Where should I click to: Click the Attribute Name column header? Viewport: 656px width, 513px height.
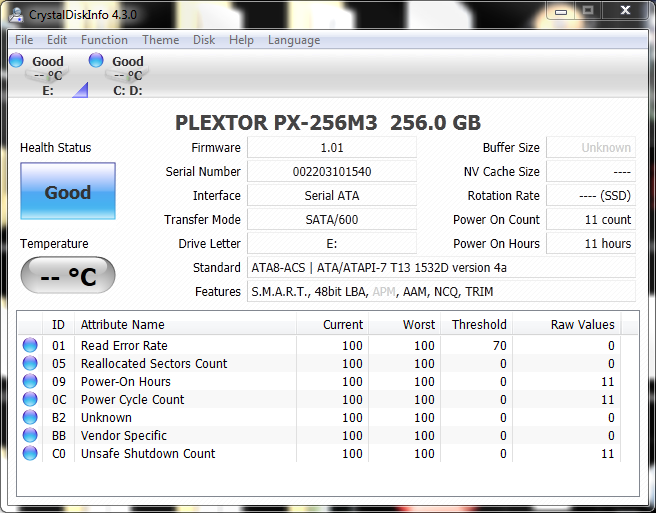click(x=123, y=325)
